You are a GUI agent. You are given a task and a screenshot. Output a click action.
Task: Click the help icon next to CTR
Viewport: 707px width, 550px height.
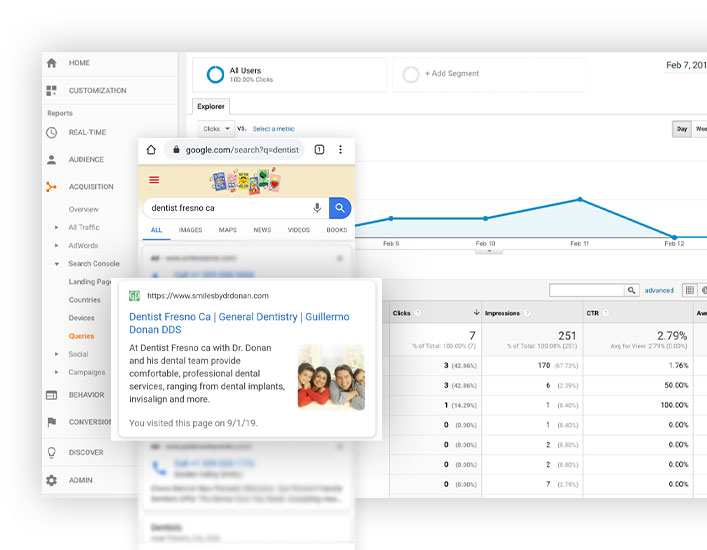pos(606,313)
